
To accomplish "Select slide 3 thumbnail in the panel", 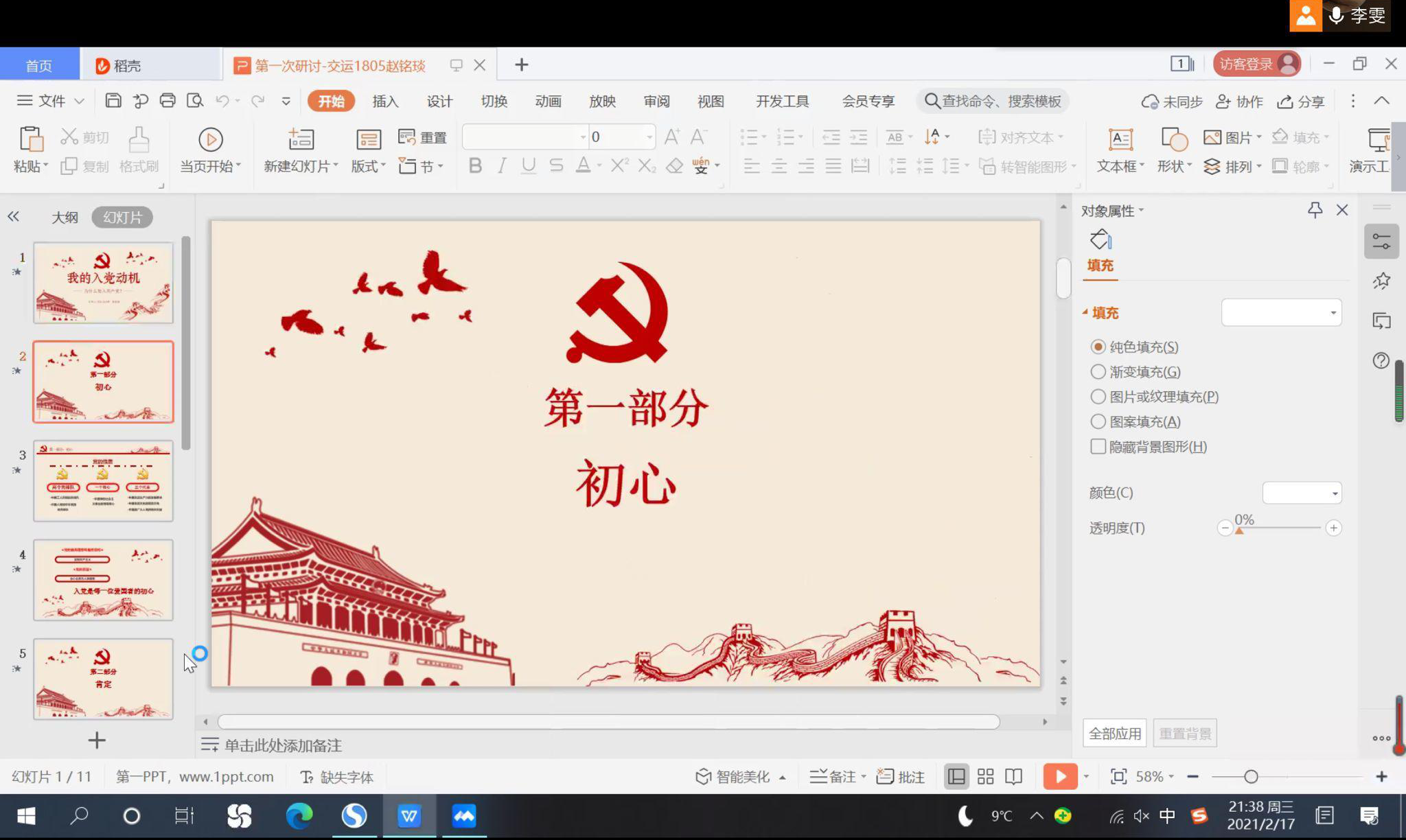I will click(103, 480).
